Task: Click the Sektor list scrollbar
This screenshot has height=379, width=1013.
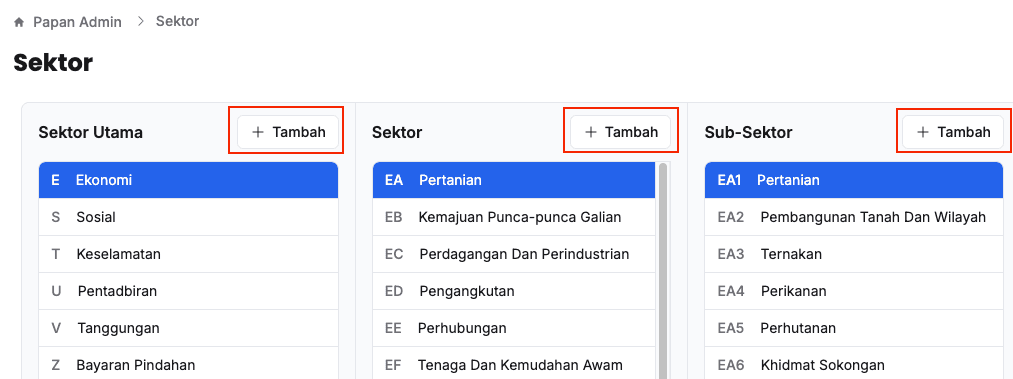Action: [x=663, y=271]
